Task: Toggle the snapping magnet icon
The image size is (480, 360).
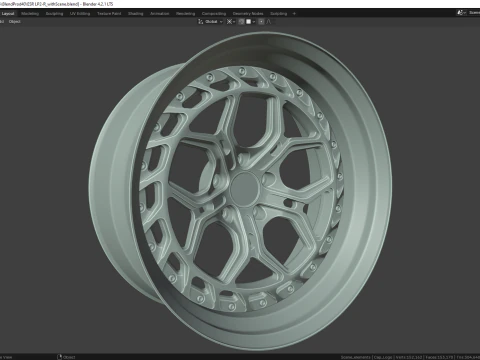Action: click(242, 22)
